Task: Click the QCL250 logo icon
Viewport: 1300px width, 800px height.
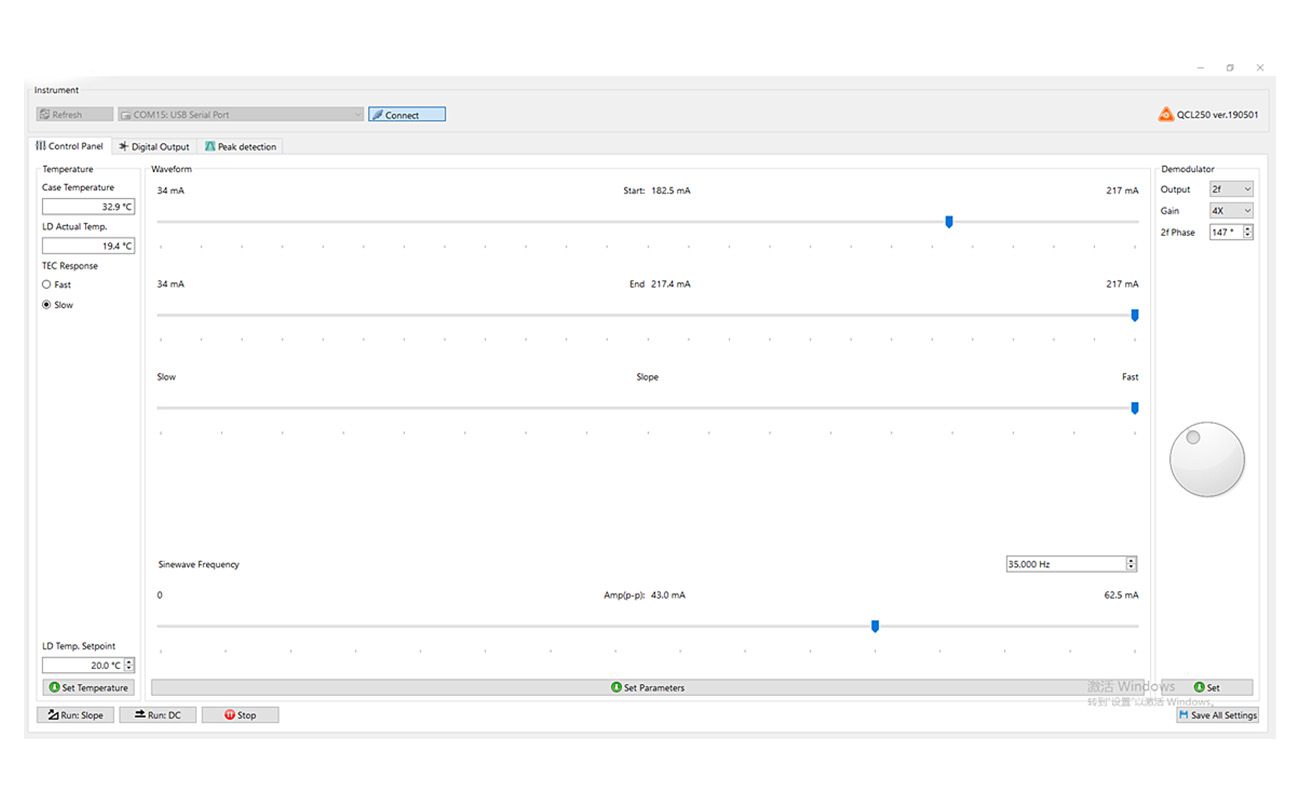Action: tap(1166, 115)
